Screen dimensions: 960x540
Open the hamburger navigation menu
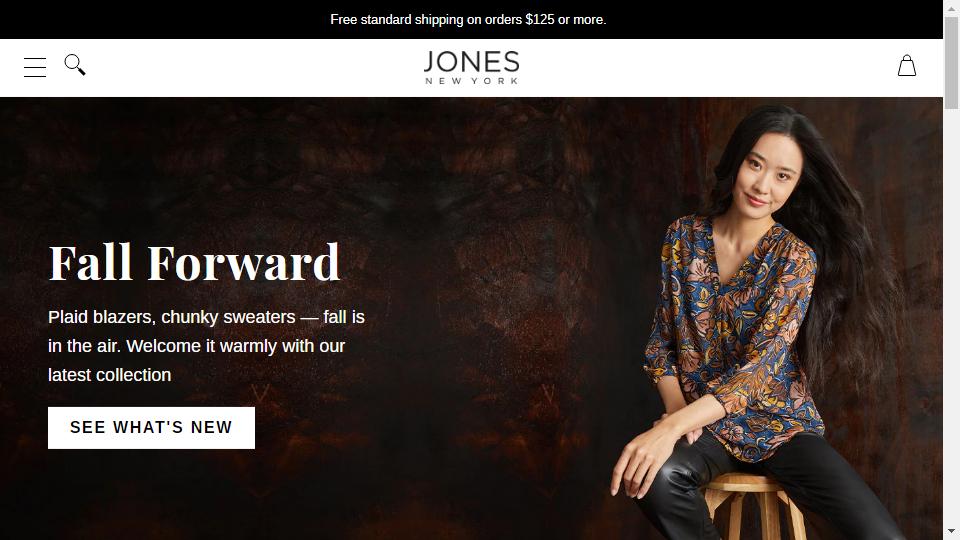coord(35,67)
